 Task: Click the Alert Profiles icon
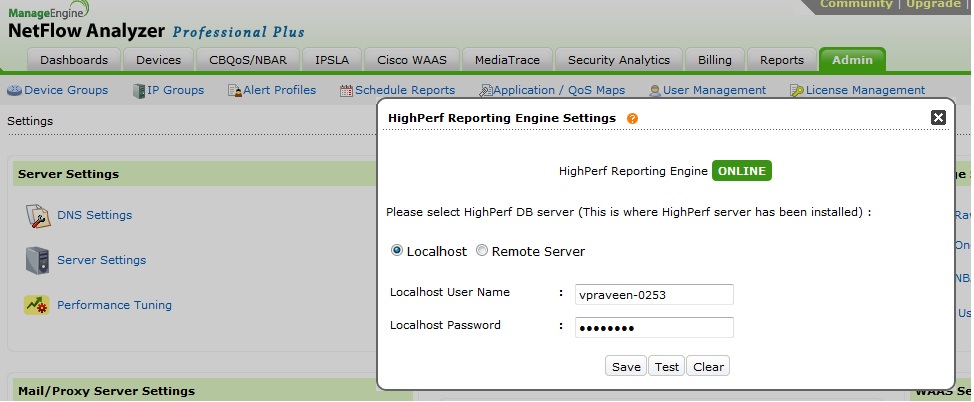click(x=235, y=91)
